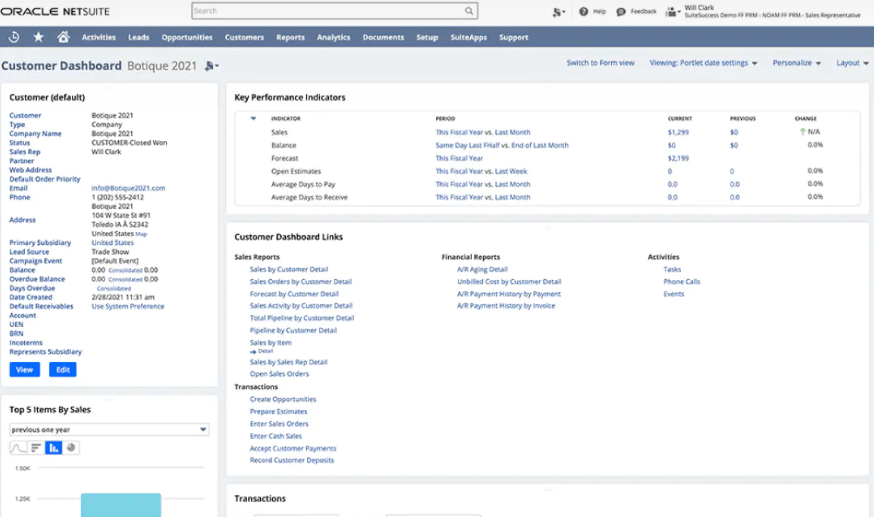Go to the Home icon
The image size is (874, 517).
63,37
